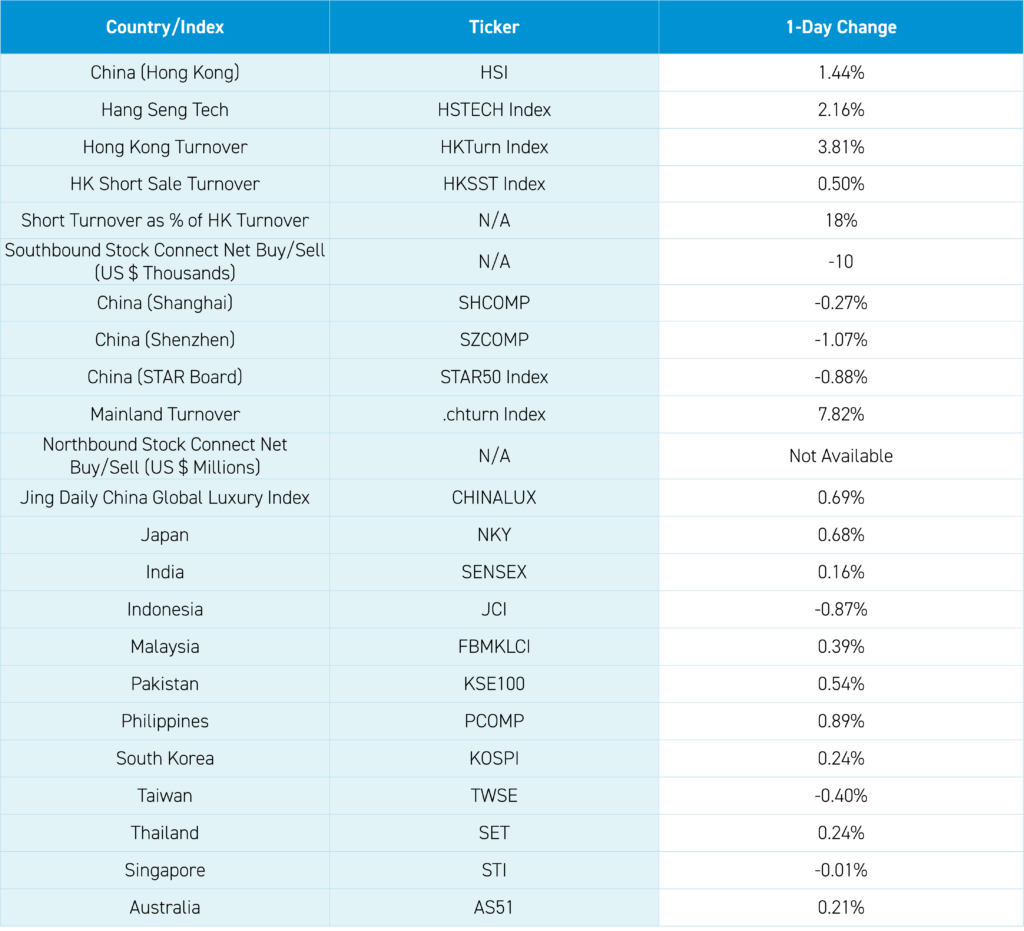Click the HSTECH Index ticker cell
The image size is (1024, 931).
(x=494, y=110)
